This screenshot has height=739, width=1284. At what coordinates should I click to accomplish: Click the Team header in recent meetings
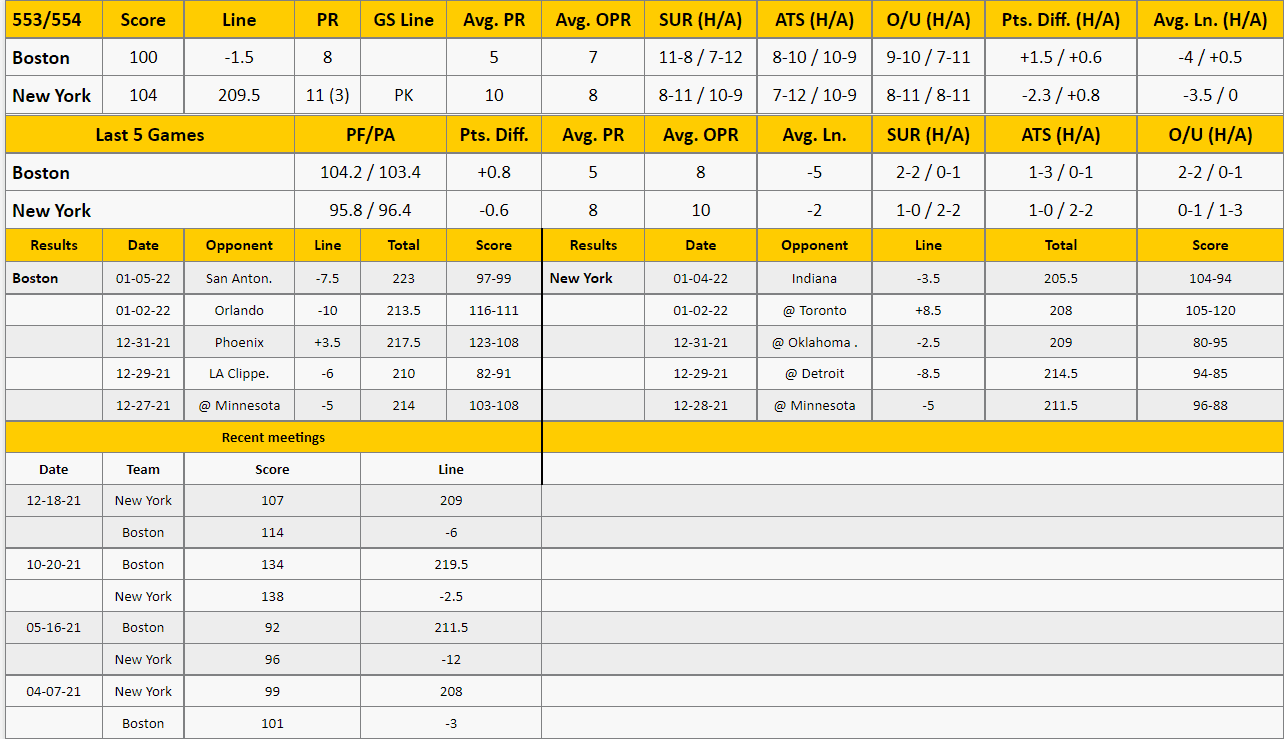pyautogui.click(x=143, y=469)
